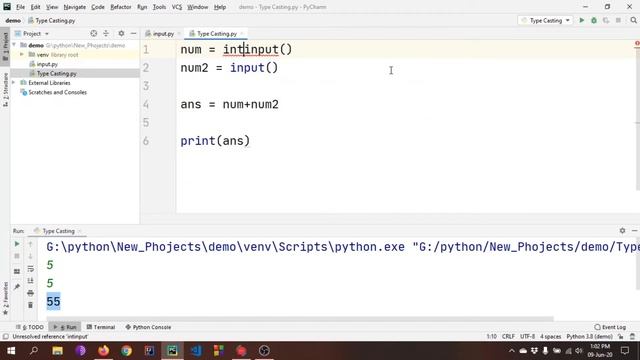Click the Run console horizontal scrollbar
Screen dimensions: 640x360
click(300, 319)
